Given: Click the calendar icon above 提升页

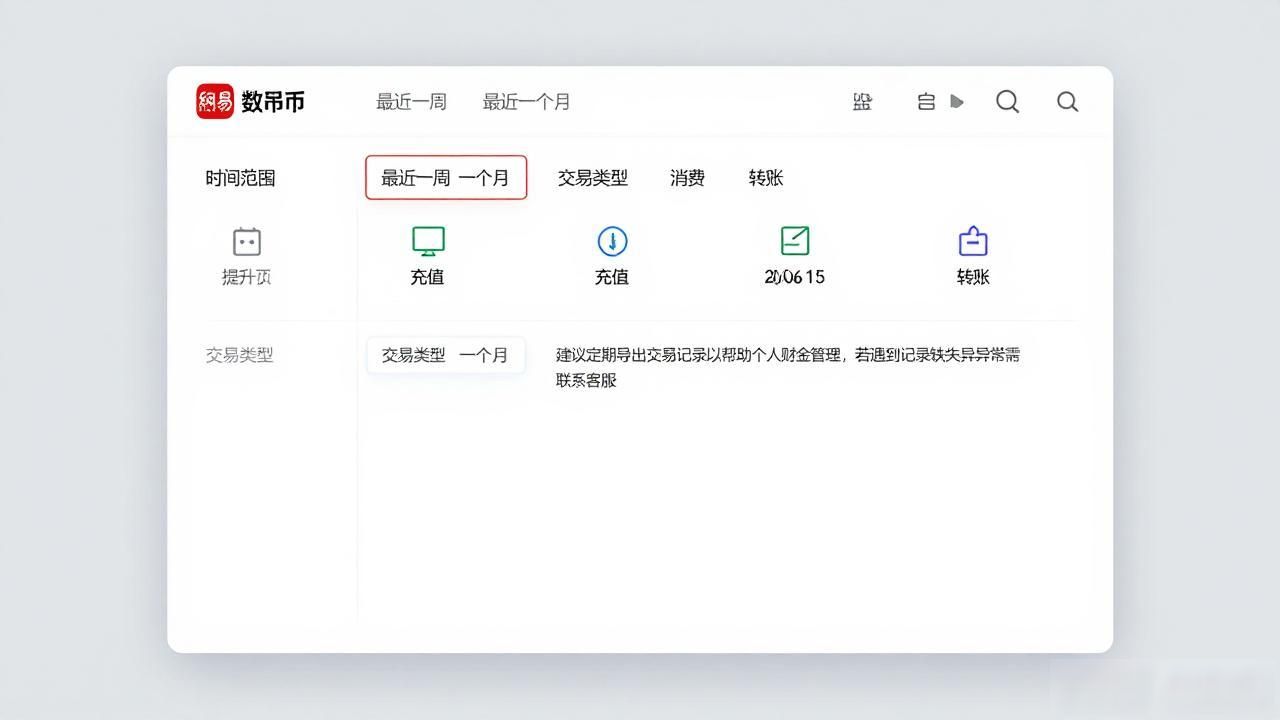Looking at the screenshot, I should pyautogui.click(x=247, y=242).
